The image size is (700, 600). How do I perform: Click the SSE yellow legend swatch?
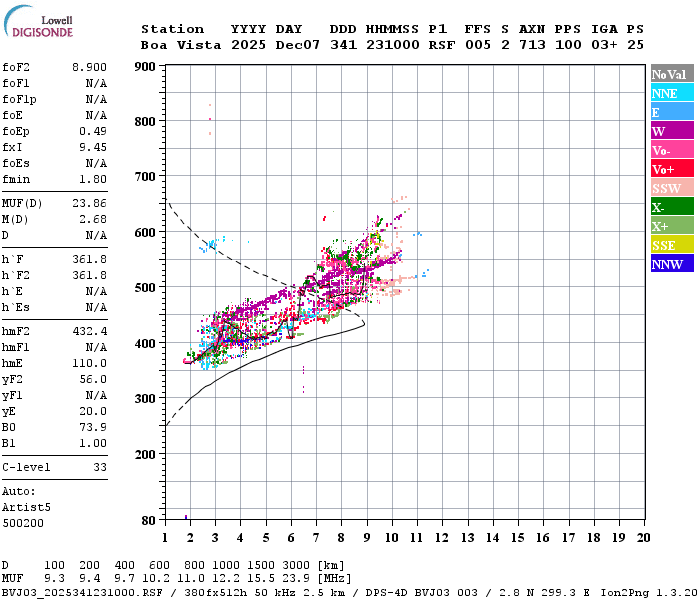[x=672, y=245]
